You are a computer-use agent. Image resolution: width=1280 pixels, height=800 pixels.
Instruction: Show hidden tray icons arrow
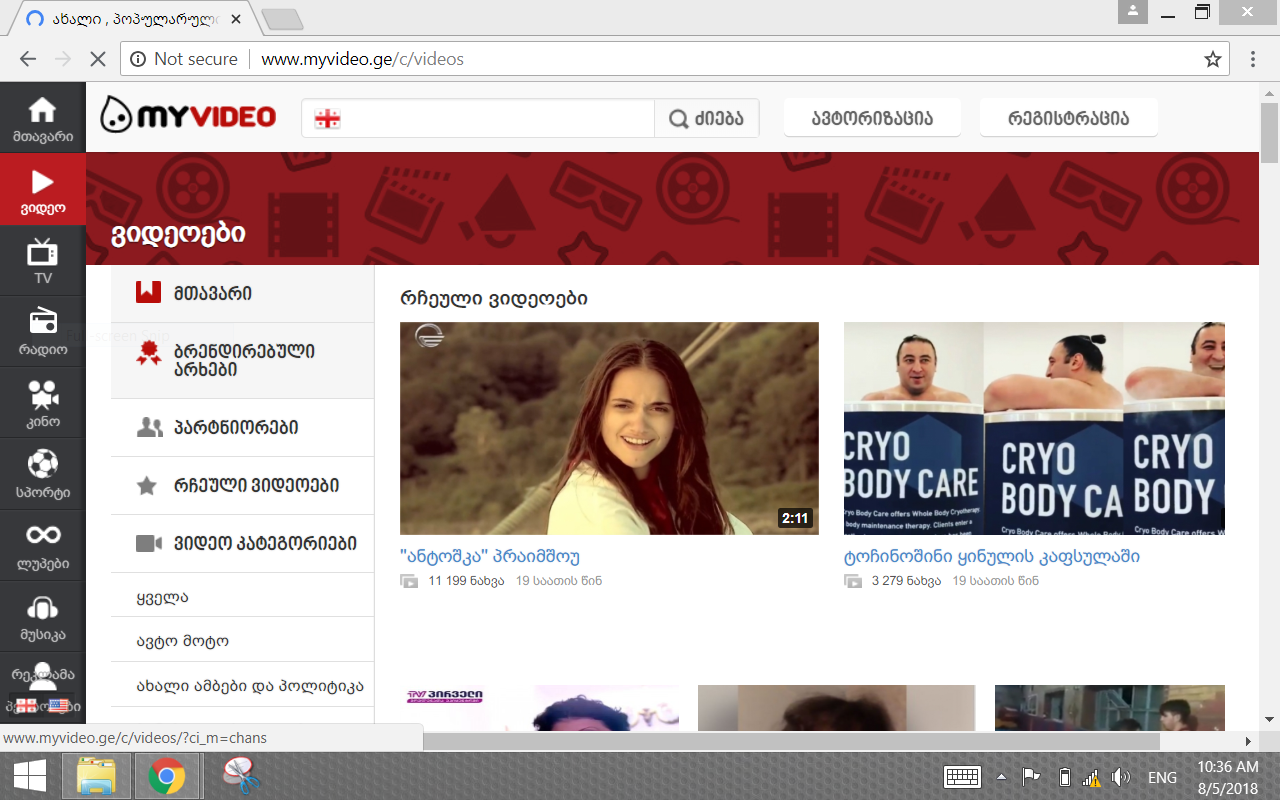pos(1001,777)
